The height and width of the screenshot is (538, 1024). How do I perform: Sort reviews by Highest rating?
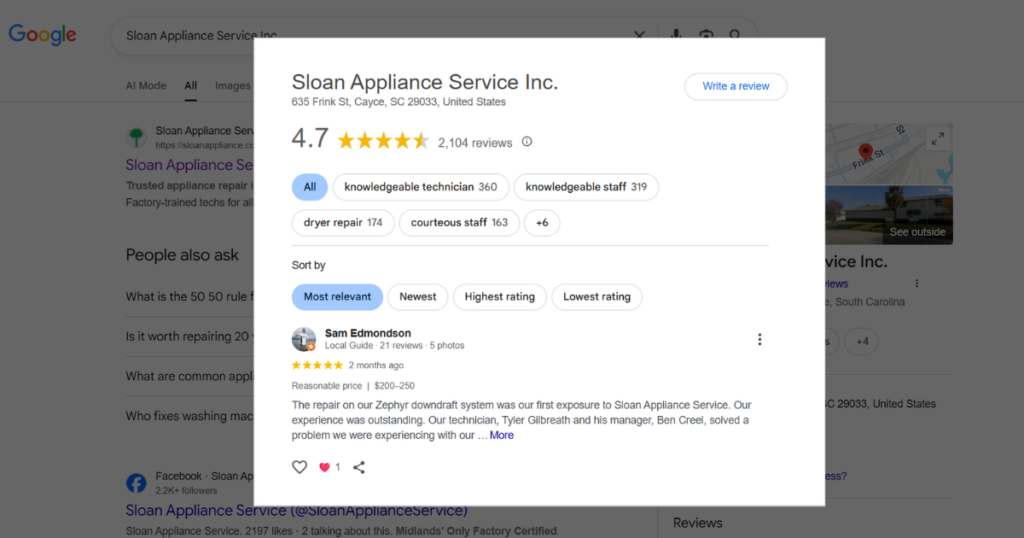coord(500,297)
